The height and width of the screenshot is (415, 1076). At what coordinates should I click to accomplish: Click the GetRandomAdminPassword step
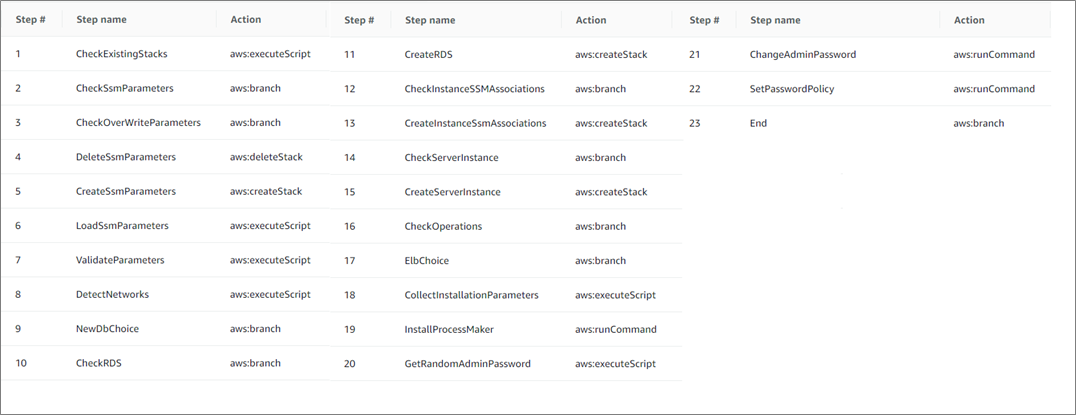click(467, 364)
